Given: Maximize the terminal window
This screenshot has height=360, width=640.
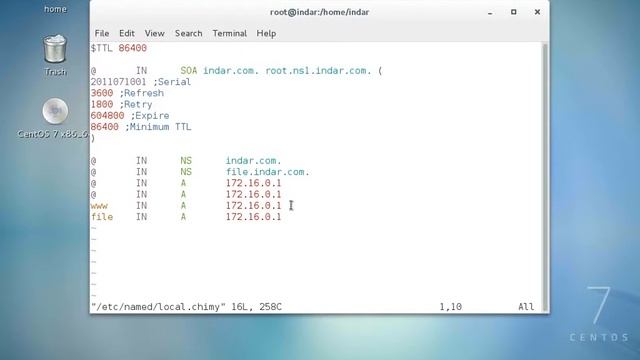Looking at the screenshot, I should tap(513, 12).
